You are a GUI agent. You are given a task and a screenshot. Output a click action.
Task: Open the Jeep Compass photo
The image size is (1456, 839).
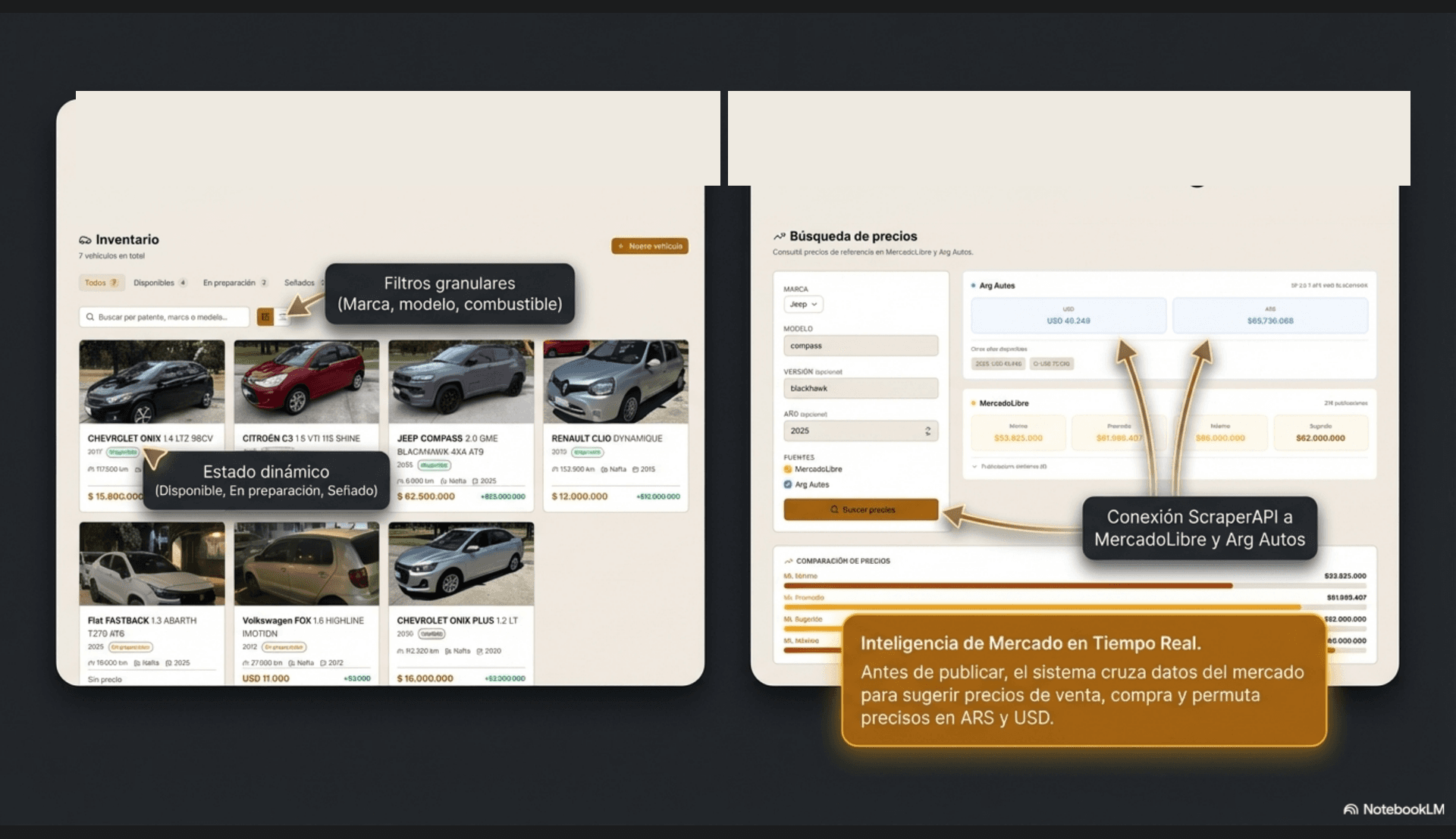pos(461,381)
